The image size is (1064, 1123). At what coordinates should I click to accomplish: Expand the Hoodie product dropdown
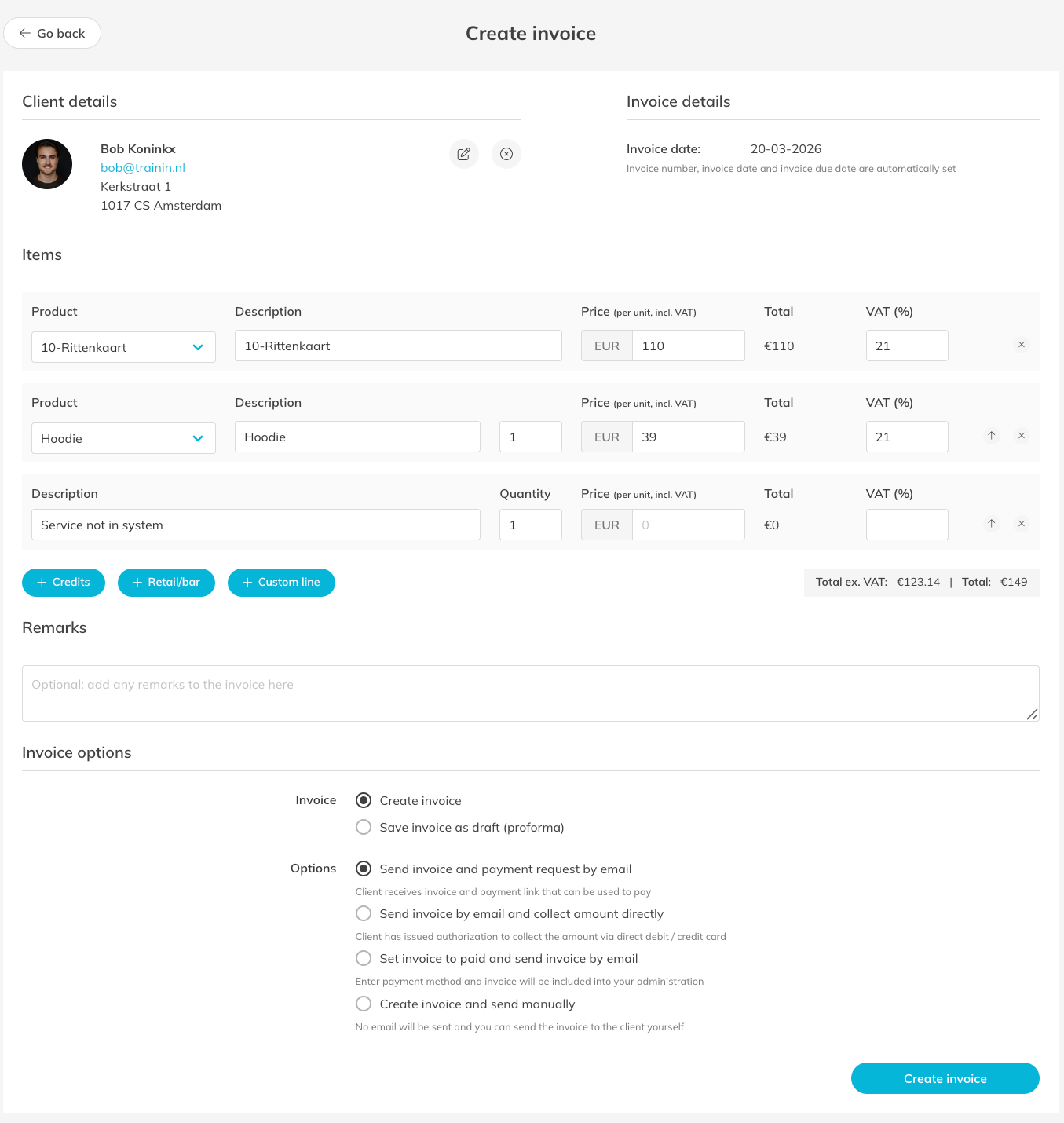123,438
